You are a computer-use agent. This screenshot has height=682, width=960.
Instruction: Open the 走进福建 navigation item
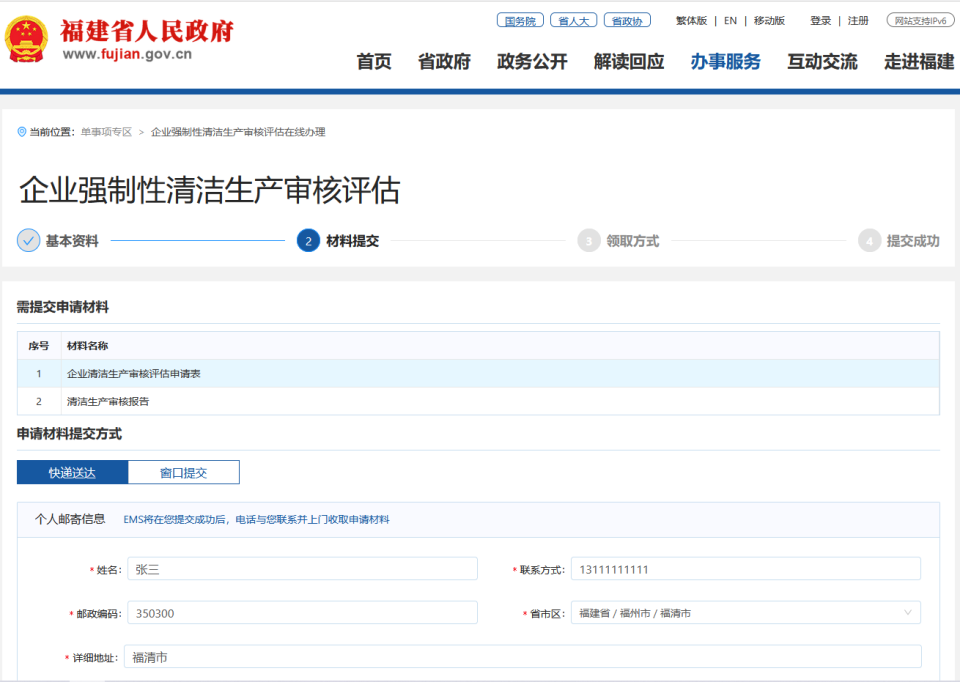[919, 62]
